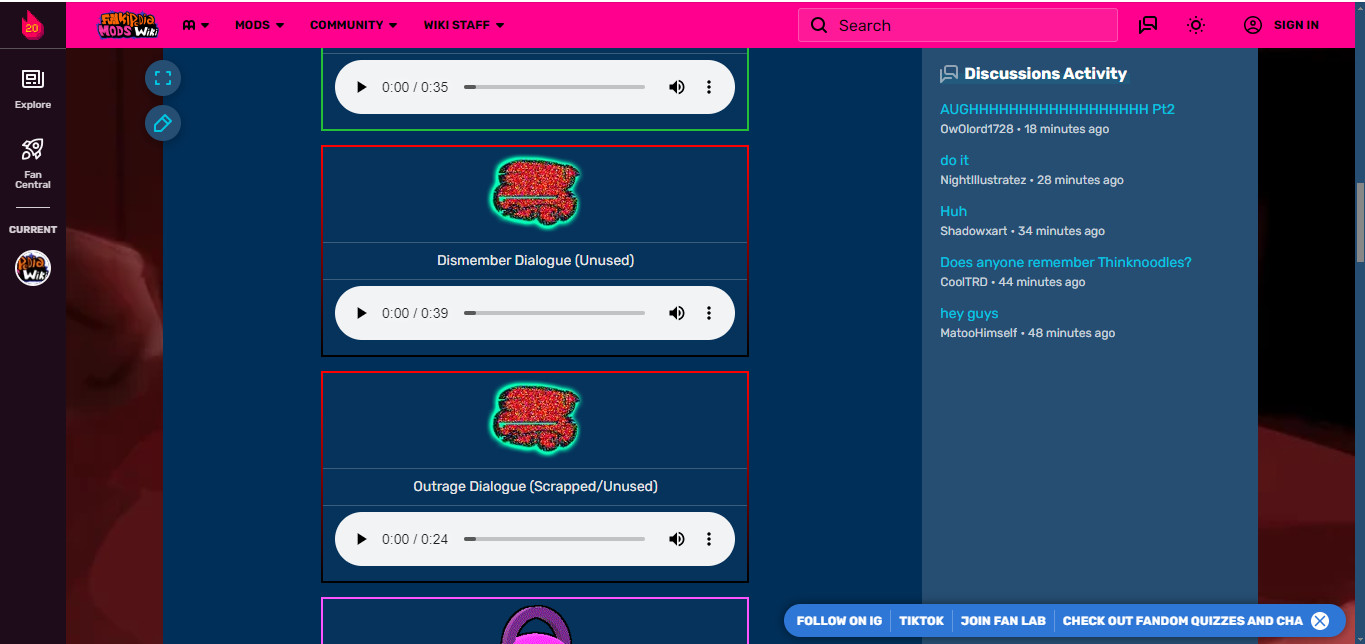Switch light/dark theme sun icon
1365x644 pixels.
[x=1196, y=25]
